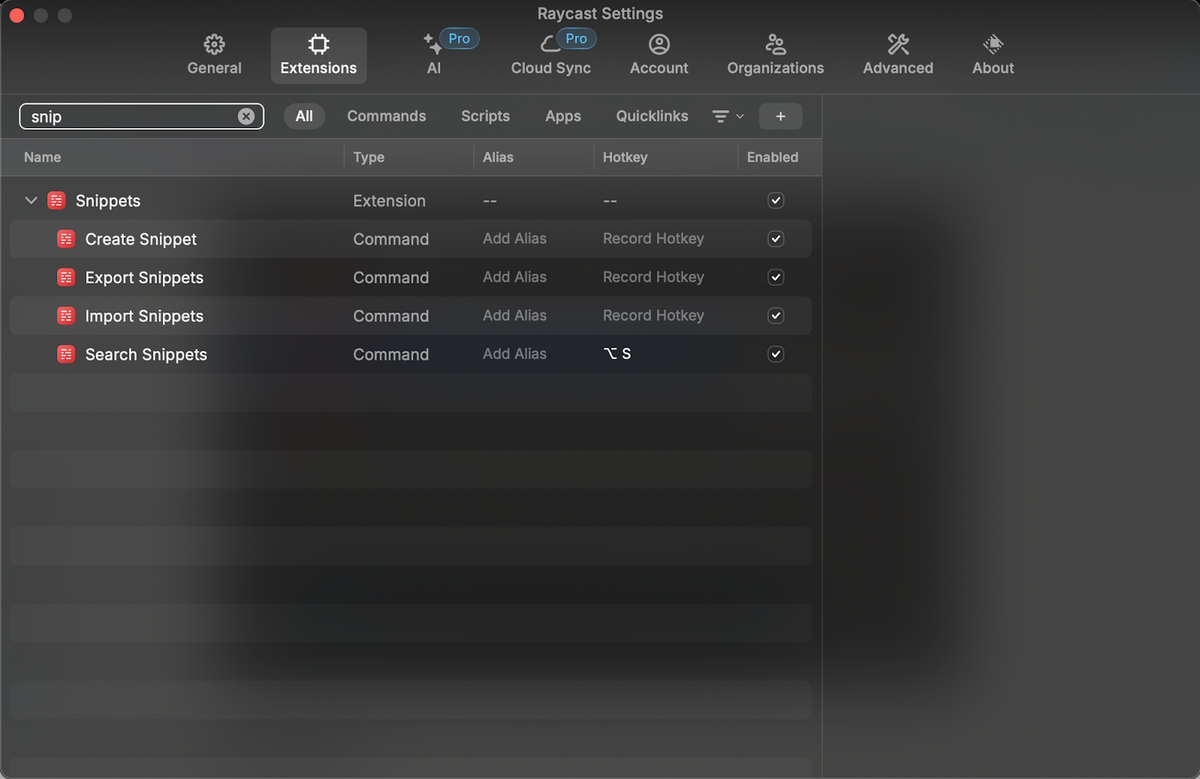Open the Organizations people icon

[775, 44]
